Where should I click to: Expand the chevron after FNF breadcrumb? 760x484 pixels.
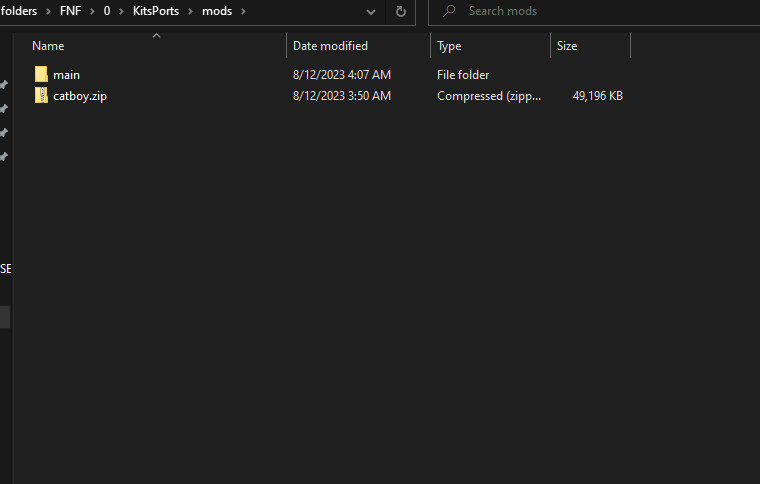point(92,11)
